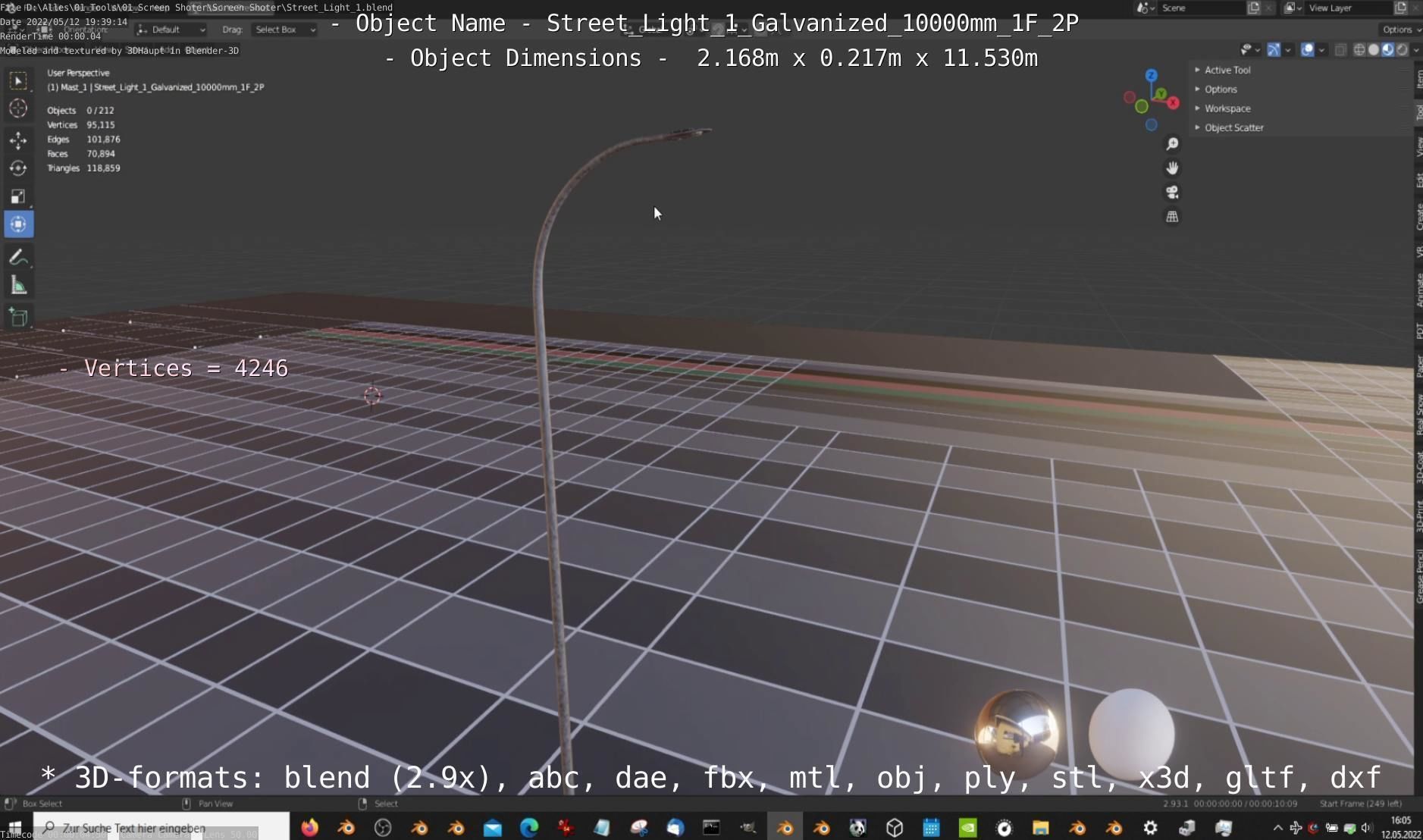1423x840 pixels.
Task: Toggle viewport overlays display
Action: pos(1308,50)
